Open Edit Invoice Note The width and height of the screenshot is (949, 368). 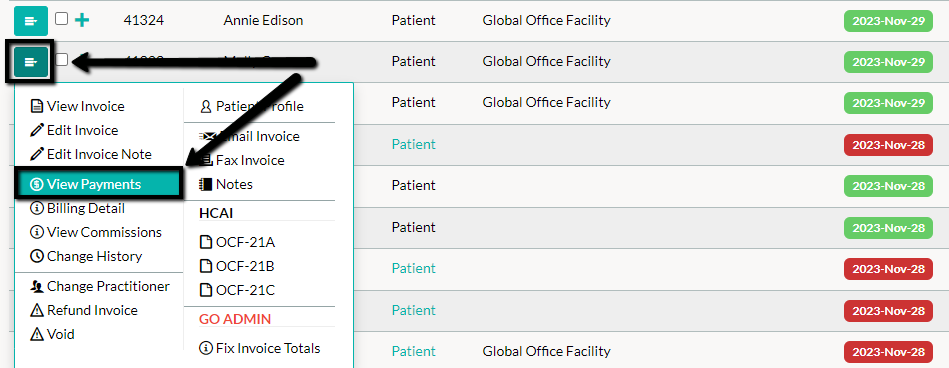(91, 154)
